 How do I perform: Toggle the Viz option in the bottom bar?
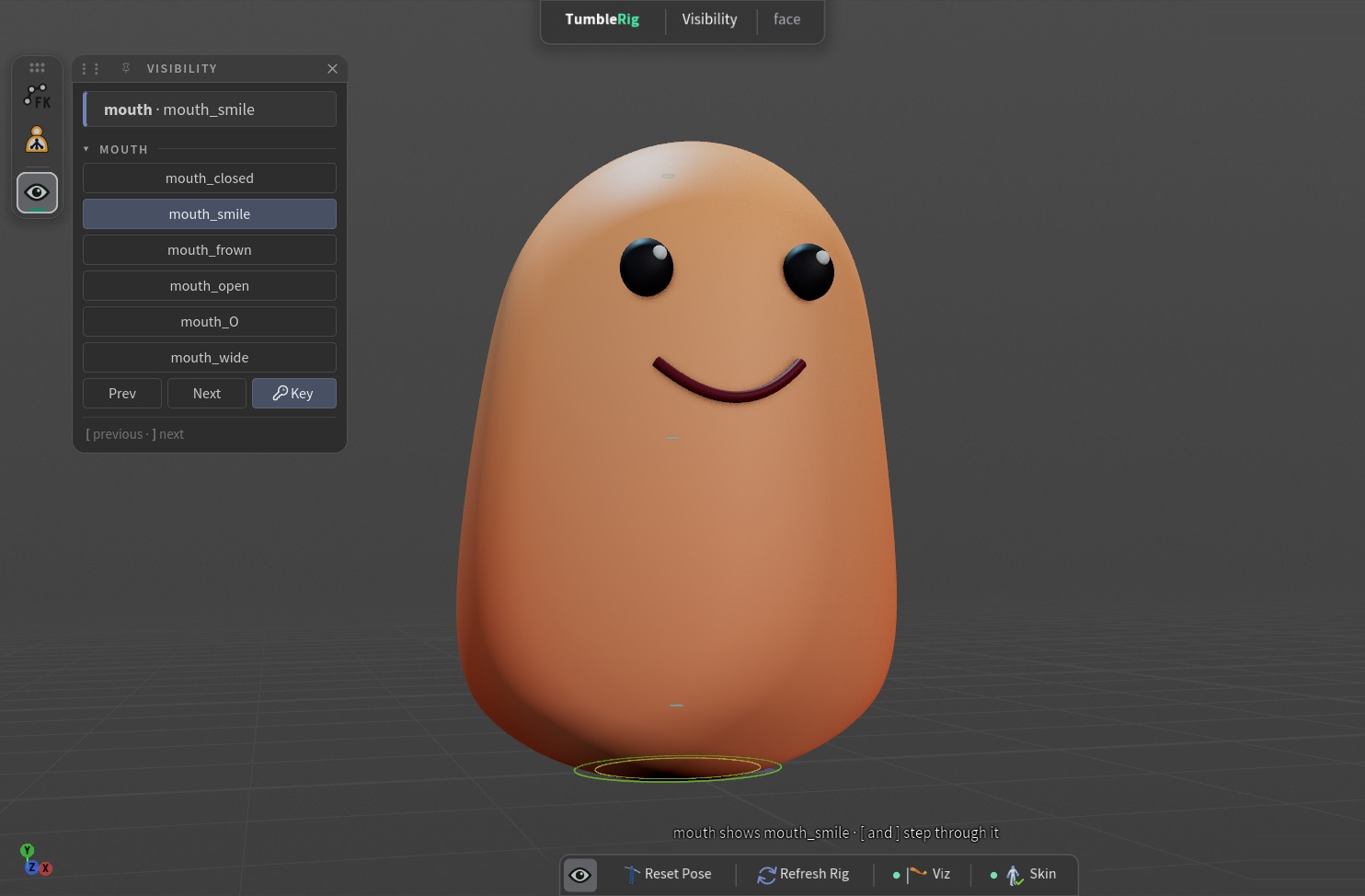click(922, 875)
